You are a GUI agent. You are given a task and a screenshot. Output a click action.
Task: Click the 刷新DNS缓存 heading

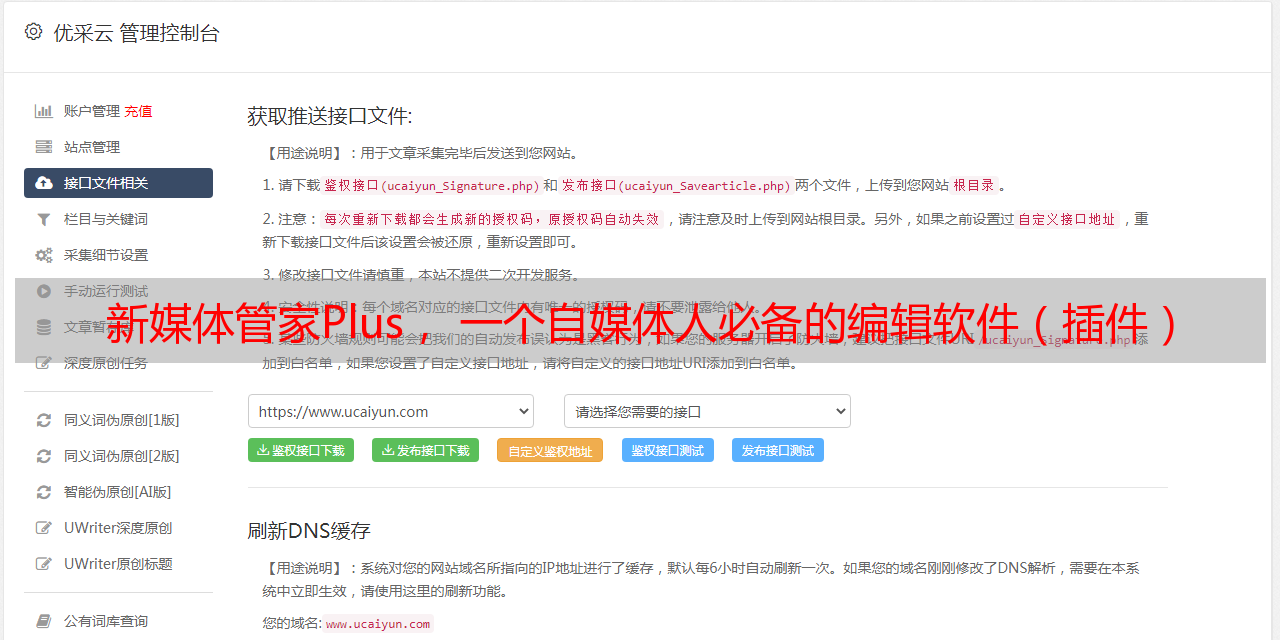309,531
